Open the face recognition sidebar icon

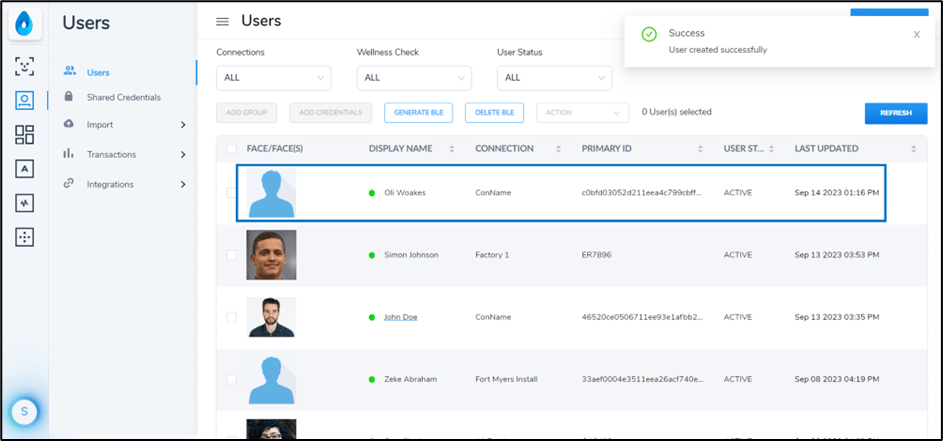[25, 67]
